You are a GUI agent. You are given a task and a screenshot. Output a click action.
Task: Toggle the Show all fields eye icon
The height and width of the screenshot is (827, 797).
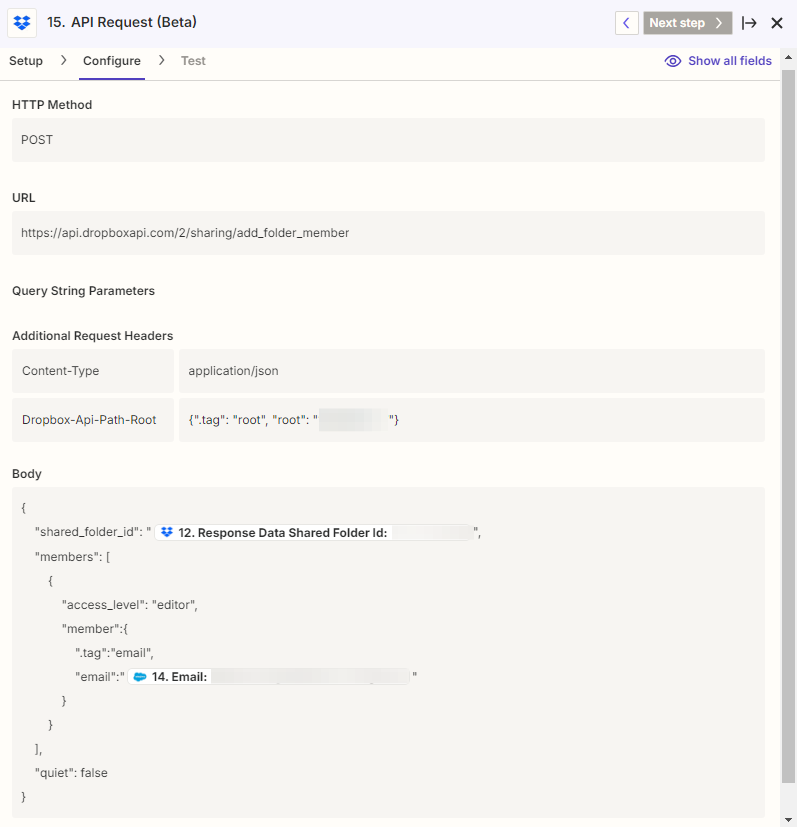(673, 61)
